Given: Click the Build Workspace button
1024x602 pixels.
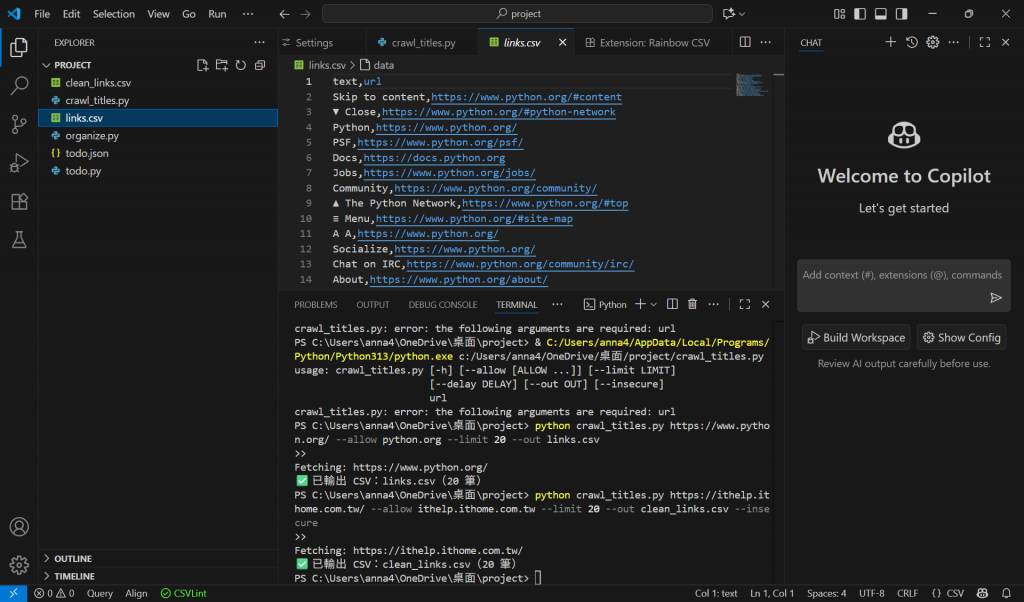Looking at the screenshot, I should pyautogui.click(x=856, y=337).
